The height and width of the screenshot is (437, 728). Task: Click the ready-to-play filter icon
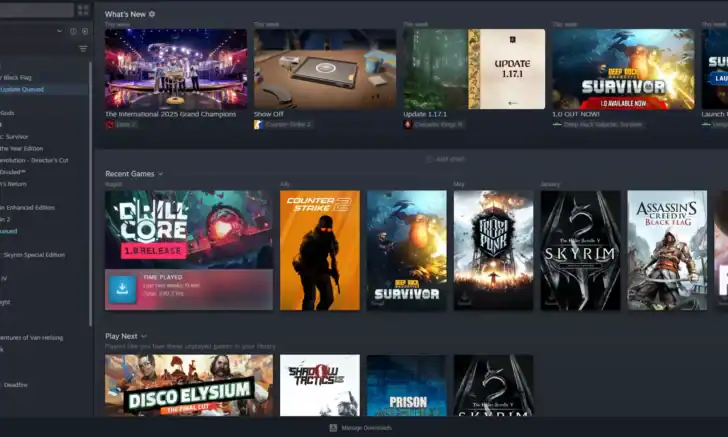coord(85,31)
